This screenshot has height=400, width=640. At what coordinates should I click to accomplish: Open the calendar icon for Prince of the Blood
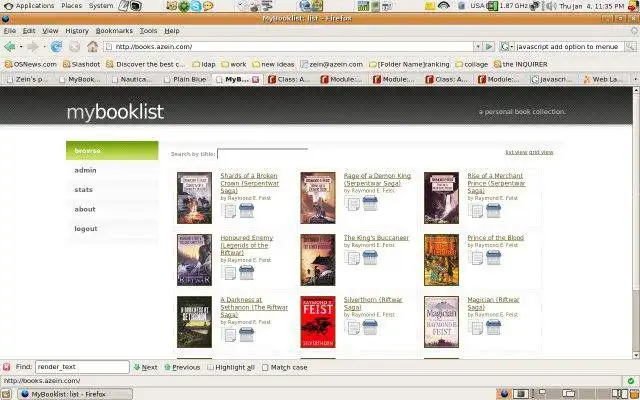click(x=493, y=258)
